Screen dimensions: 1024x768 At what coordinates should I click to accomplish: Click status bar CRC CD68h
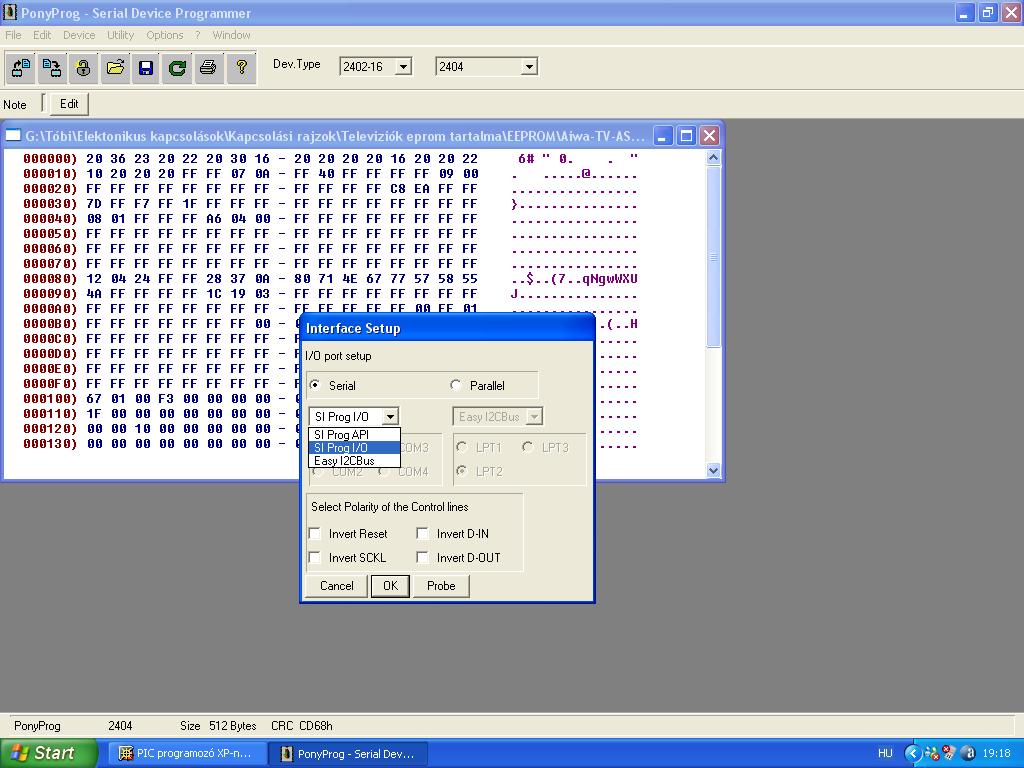coord(302,726)
